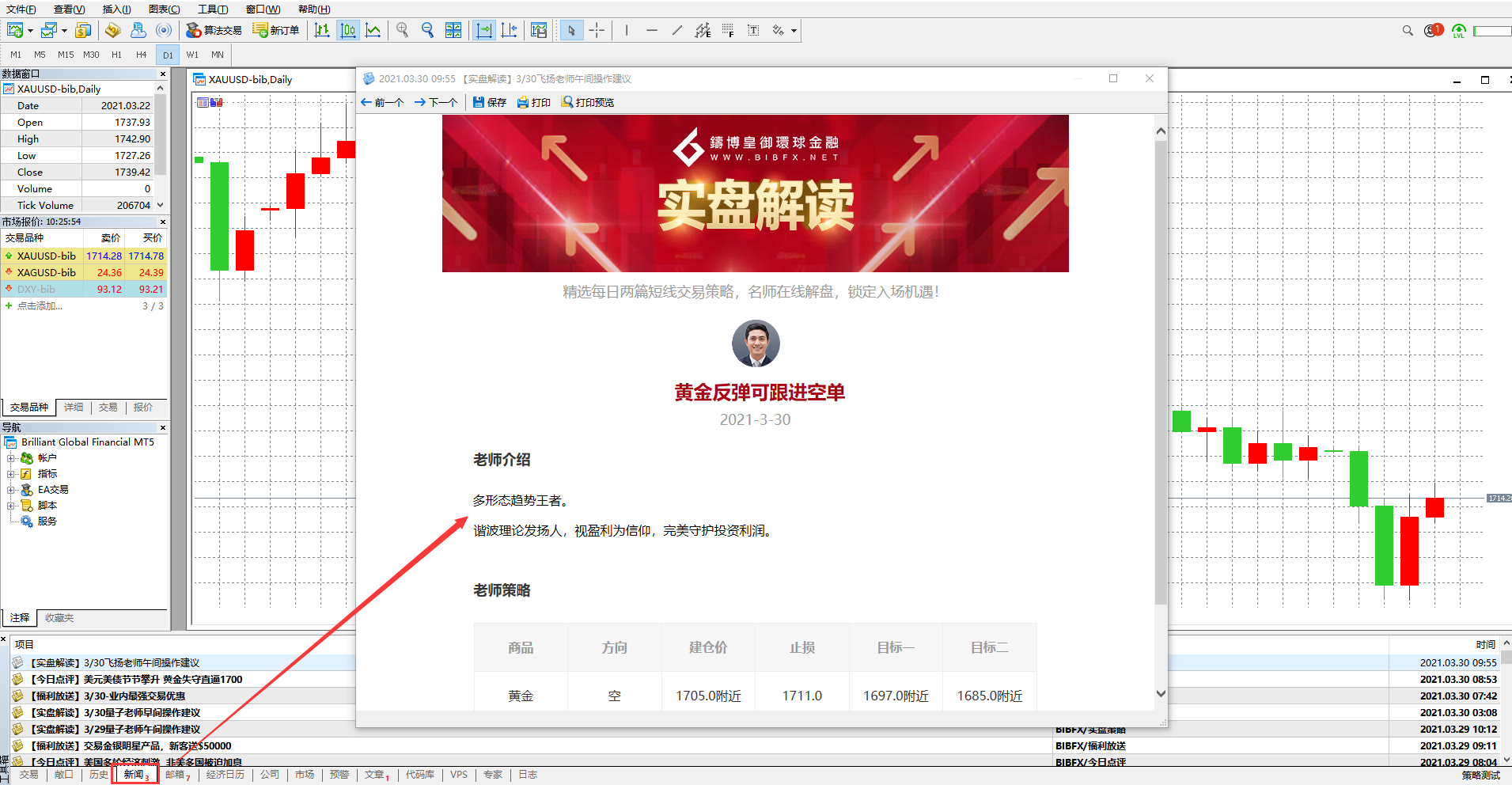The width and height of the screenshot is (1512, 785).
Task: Show the Market Watch symbols icon
Action: pyautogui.click(x=83, y=30)
